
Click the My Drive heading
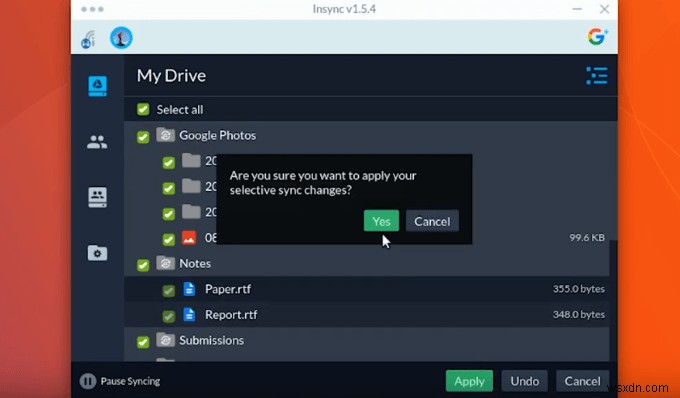point(171,75)
